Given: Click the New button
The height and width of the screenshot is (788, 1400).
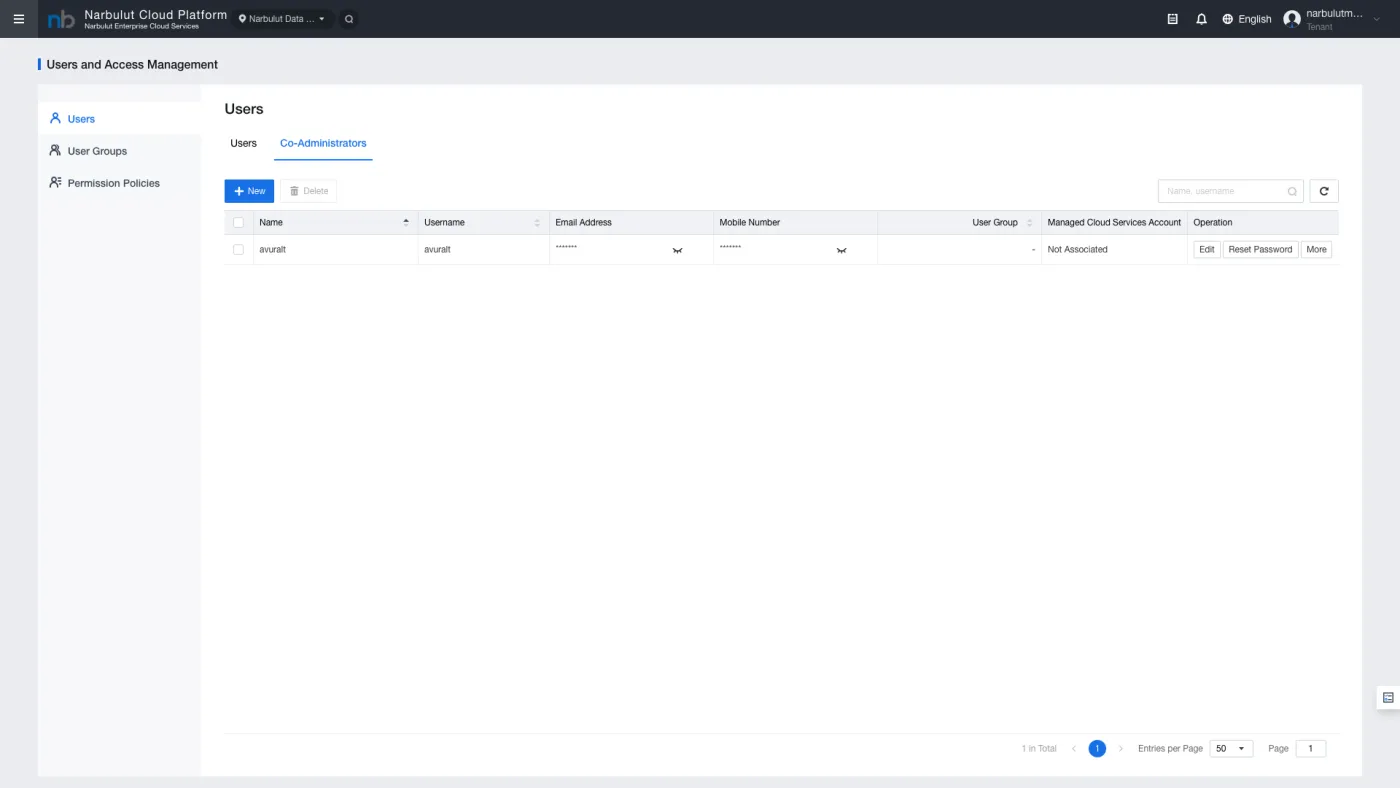Looking at the screenshot, I should (x=249, y=191).
